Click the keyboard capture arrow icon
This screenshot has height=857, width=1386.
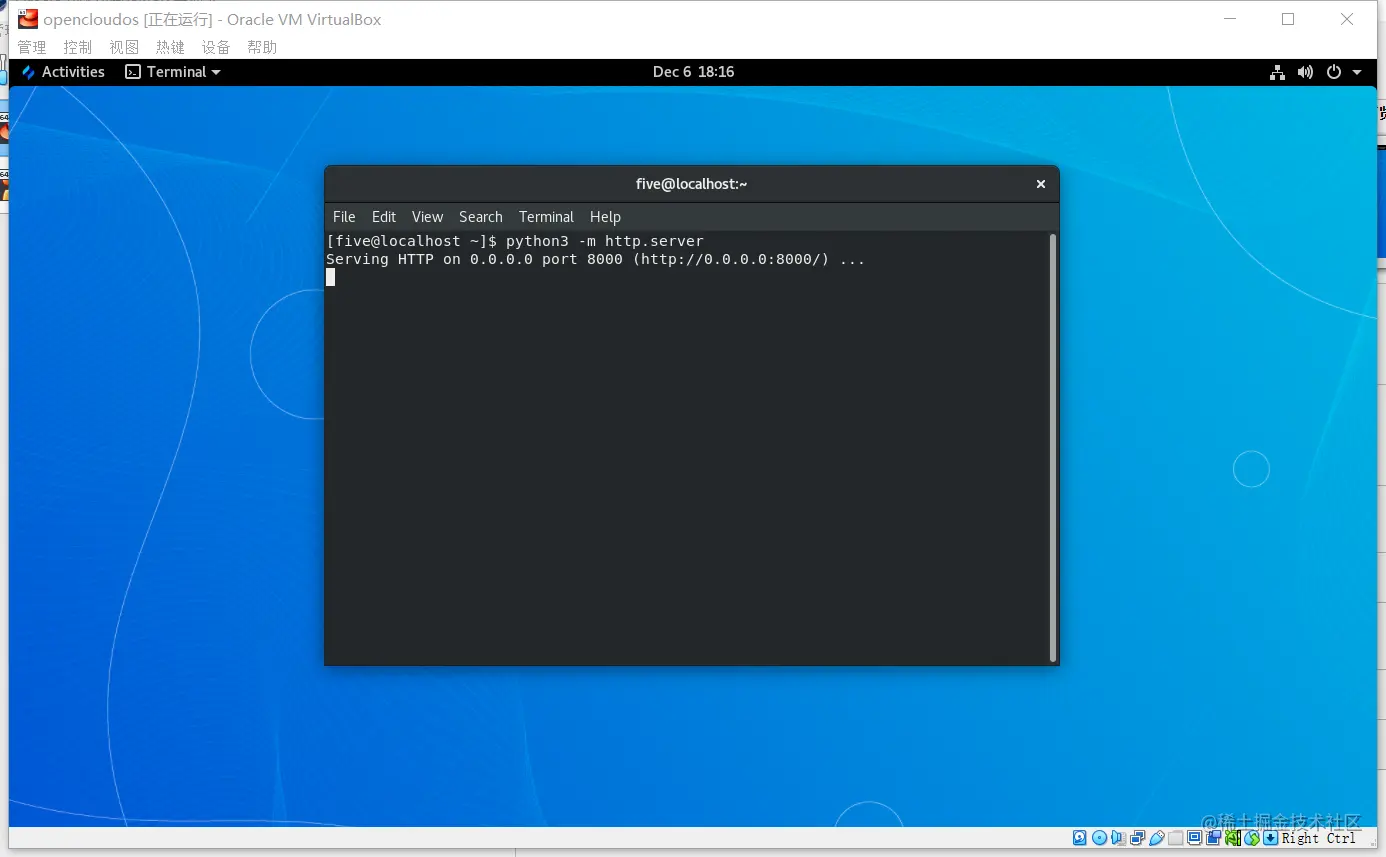click(1270, 838)
